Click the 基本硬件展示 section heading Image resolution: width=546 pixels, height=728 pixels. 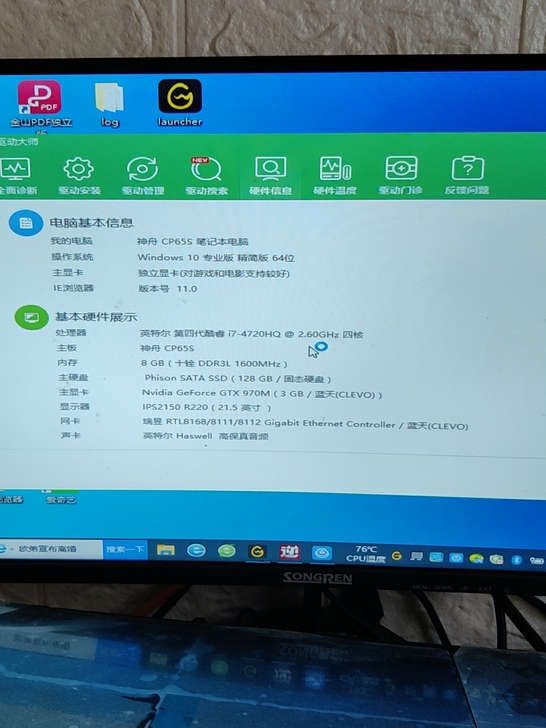96,317
